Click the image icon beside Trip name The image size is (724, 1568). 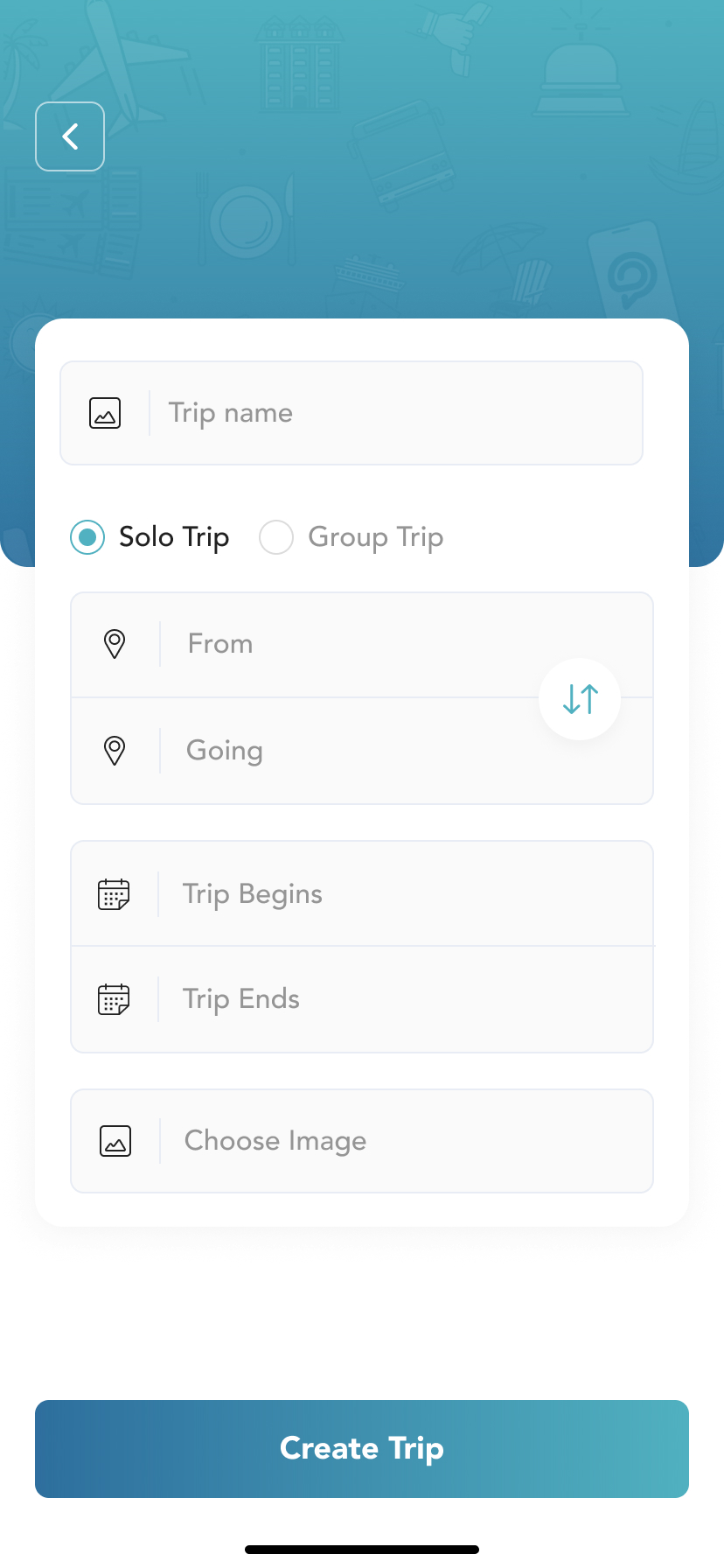[104, 413]
